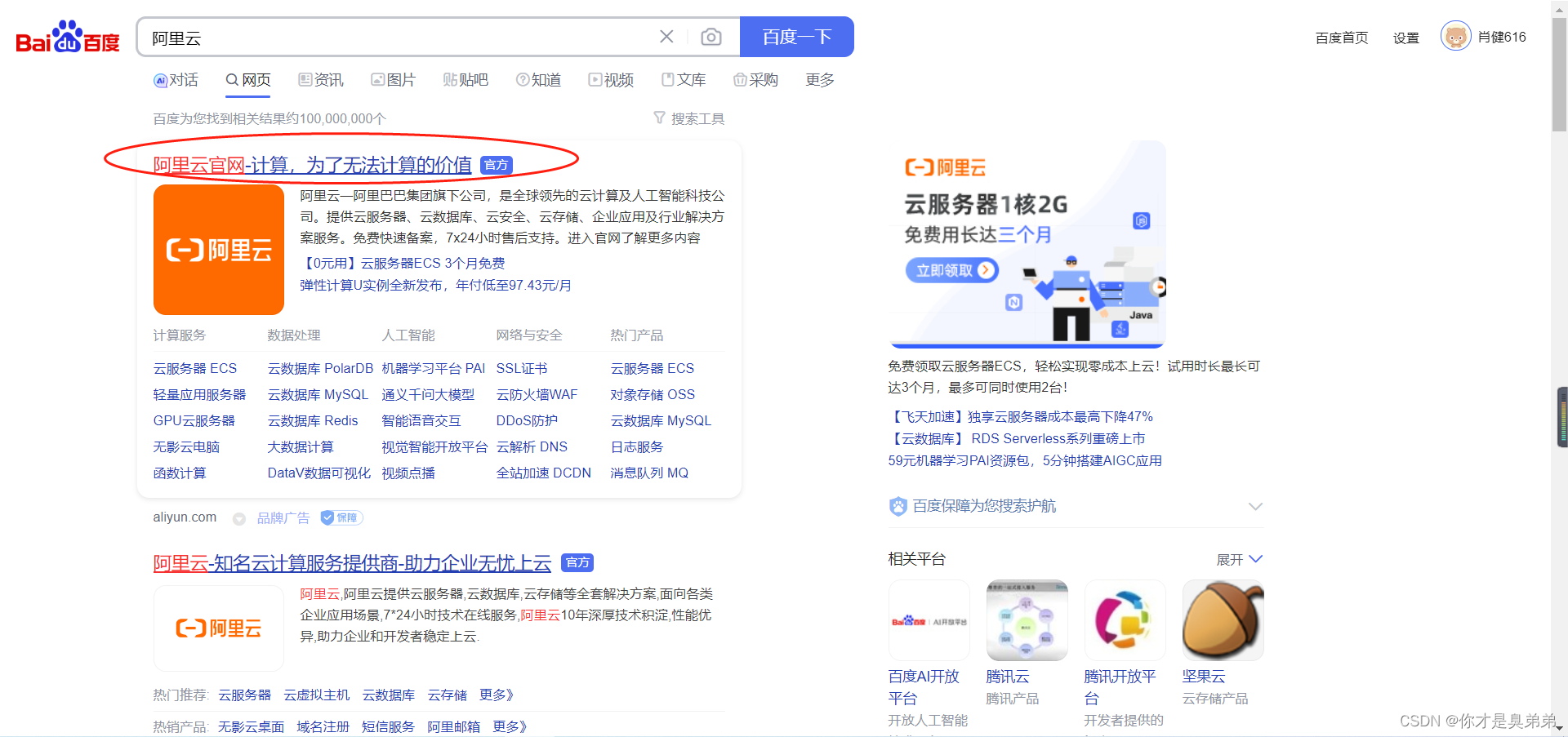The width and height of the screenshot is (1568, 737).
Task: Click the white 阿里云 logo thumbnail
Action: [219, 628]
